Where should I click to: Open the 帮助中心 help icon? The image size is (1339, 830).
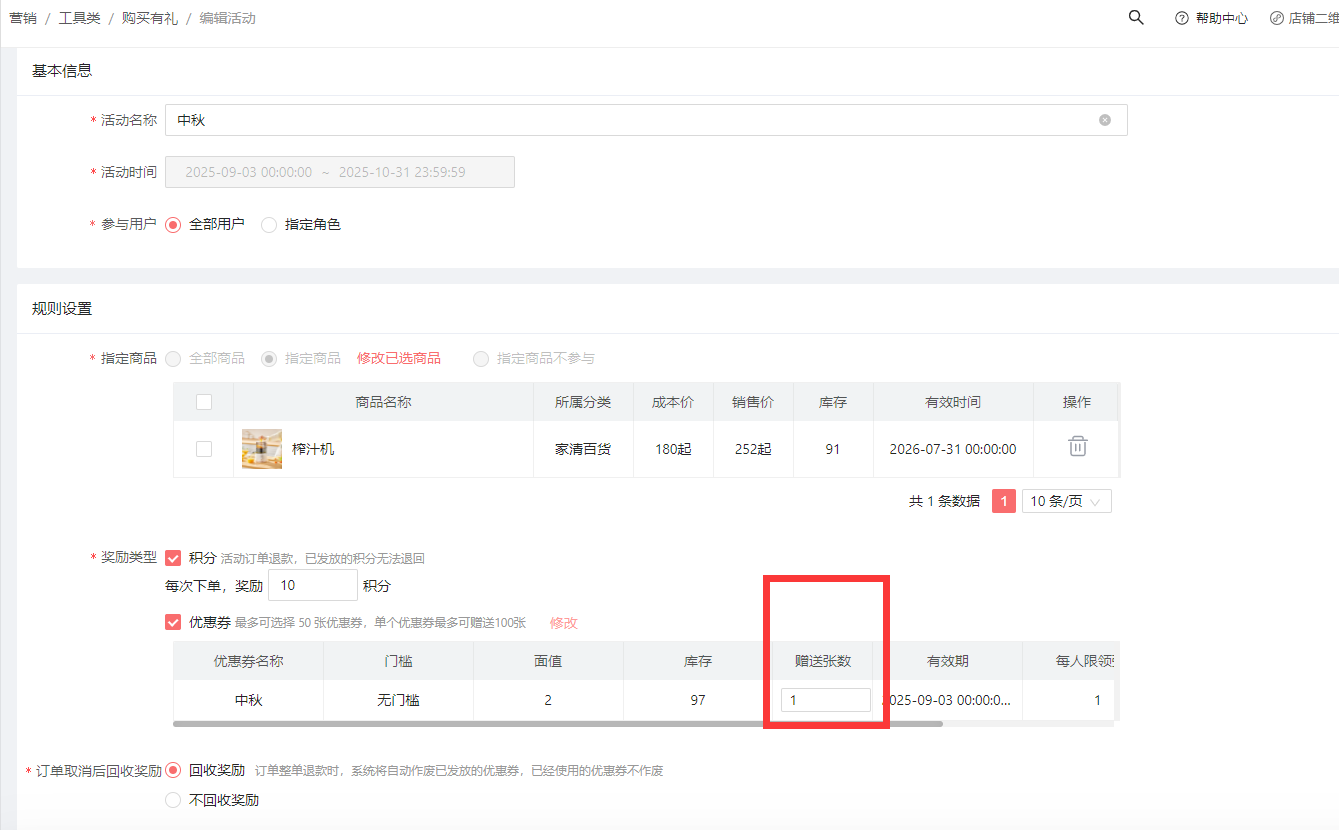click(1182, 18)
